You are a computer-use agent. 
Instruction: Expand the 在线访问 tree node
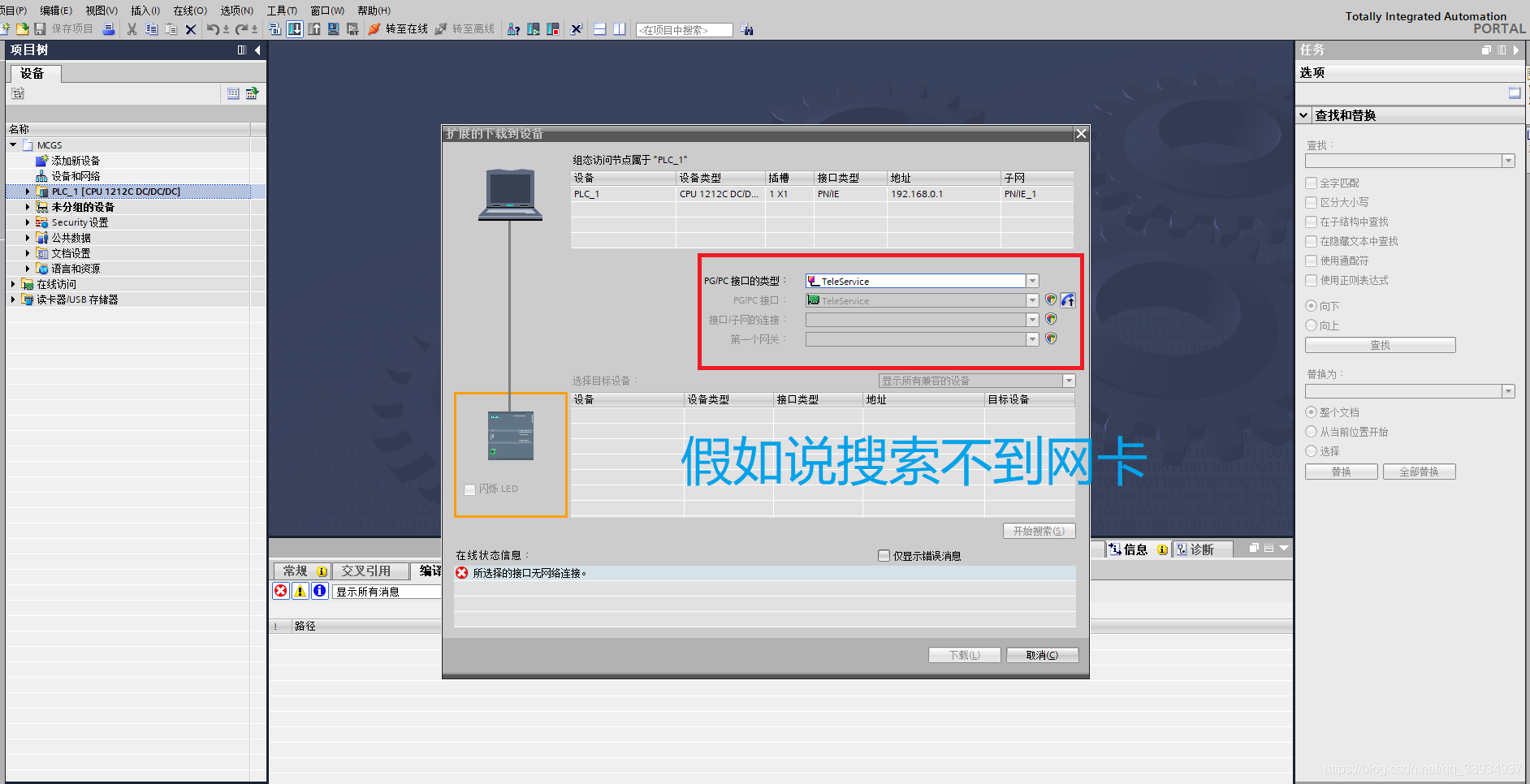click(13, 284)
